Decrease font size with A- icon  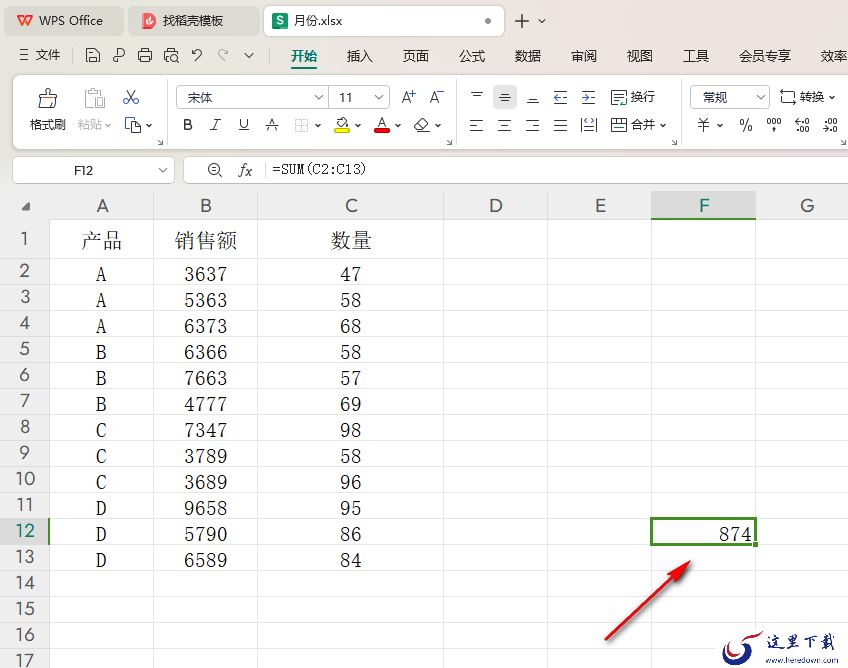coord(436,97)
